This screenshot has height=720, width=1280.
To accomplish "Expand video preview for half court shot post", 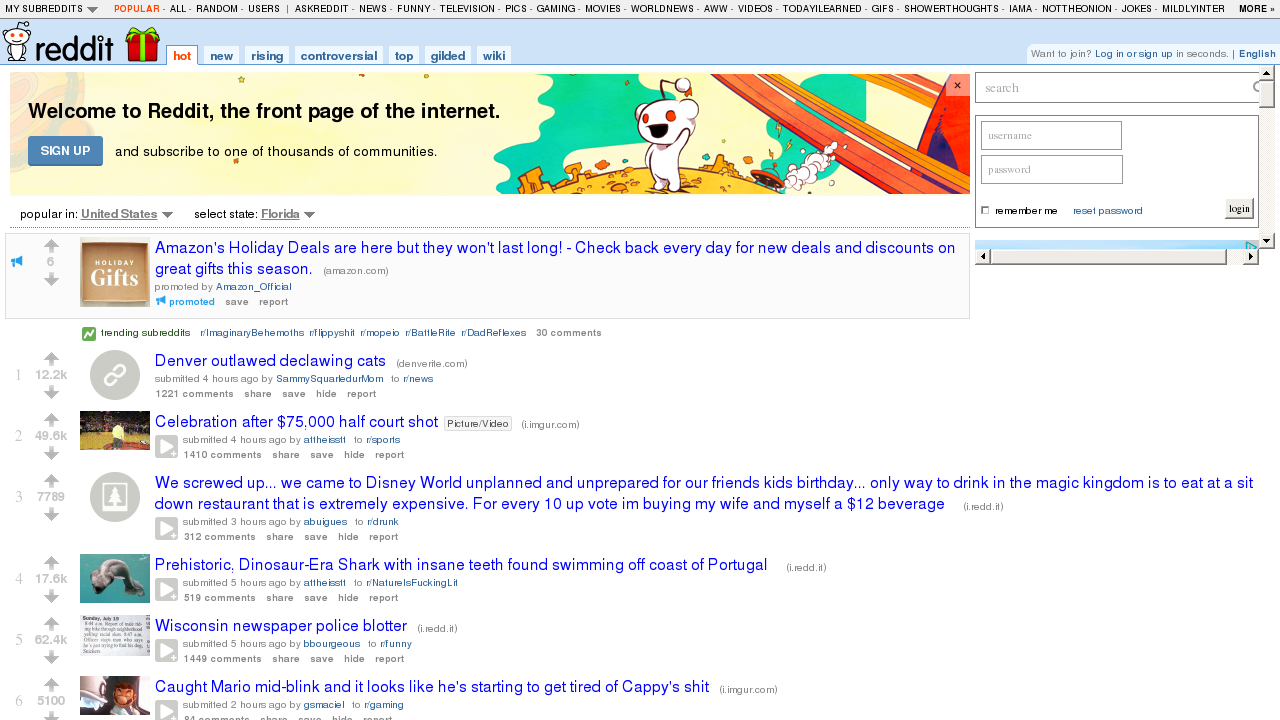I will (x=166, y=447).
